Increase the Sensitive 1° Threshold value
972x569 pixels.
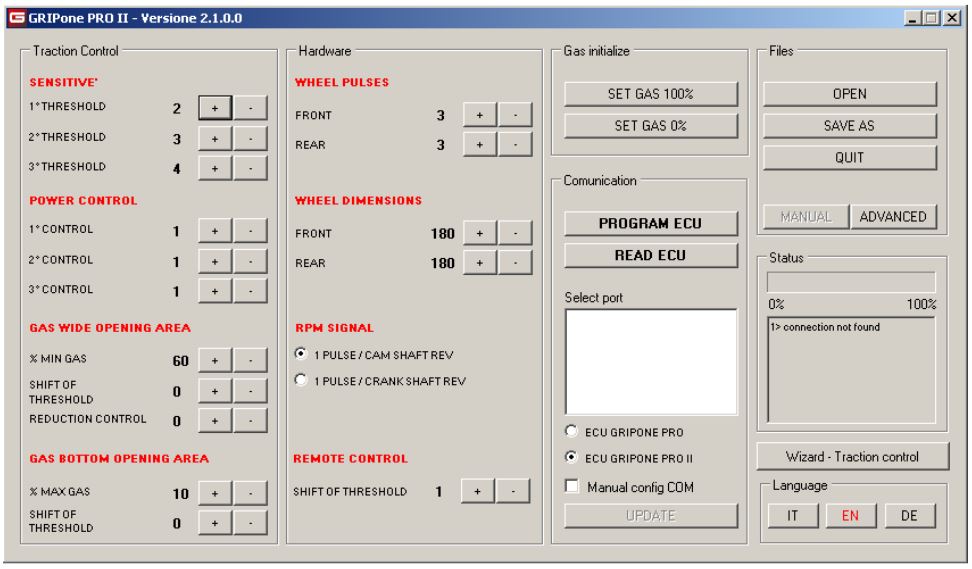[215, 107]
